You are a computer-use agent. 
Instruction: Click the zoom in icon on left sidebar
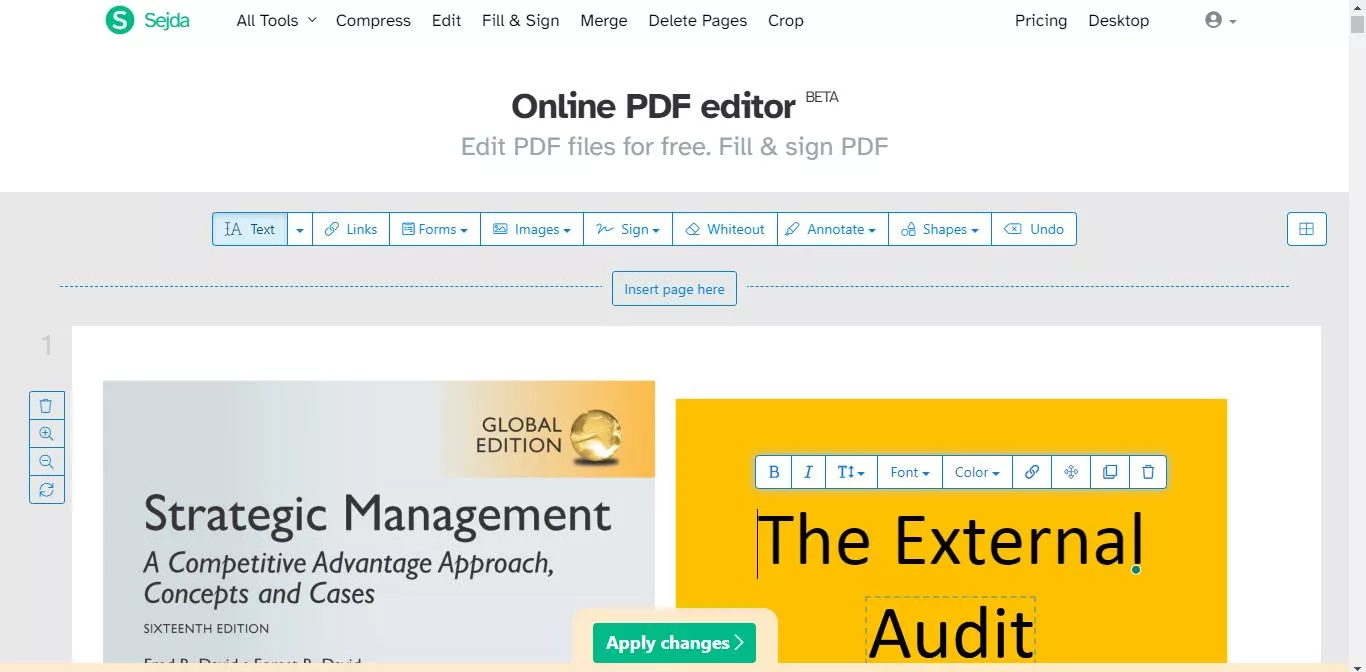coord(46,433)
